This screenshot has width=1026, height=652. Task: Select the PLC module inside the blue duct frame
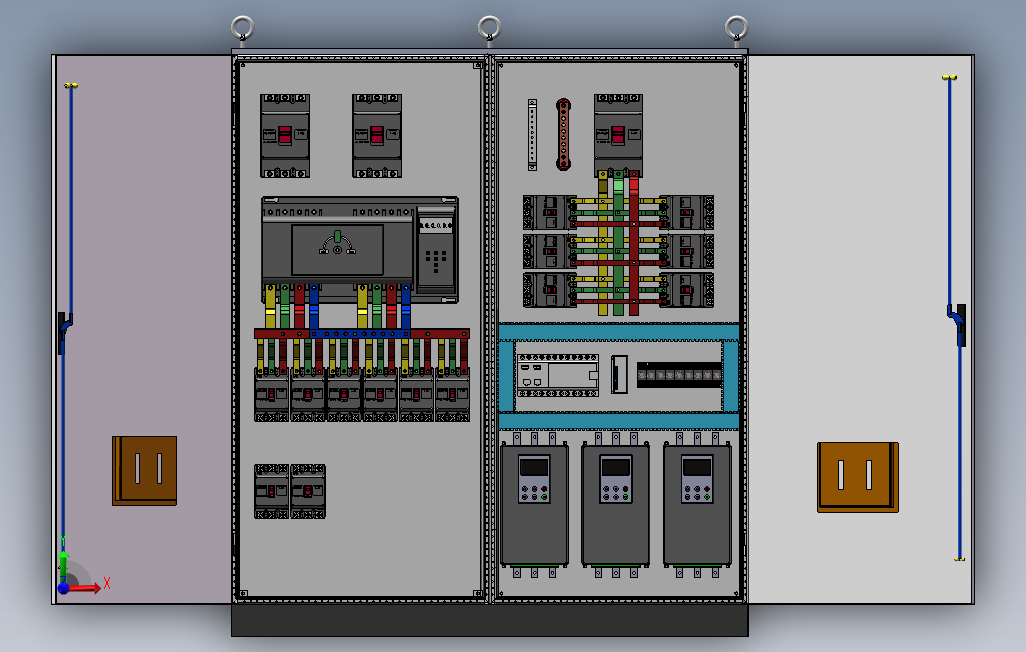point(557,376)
